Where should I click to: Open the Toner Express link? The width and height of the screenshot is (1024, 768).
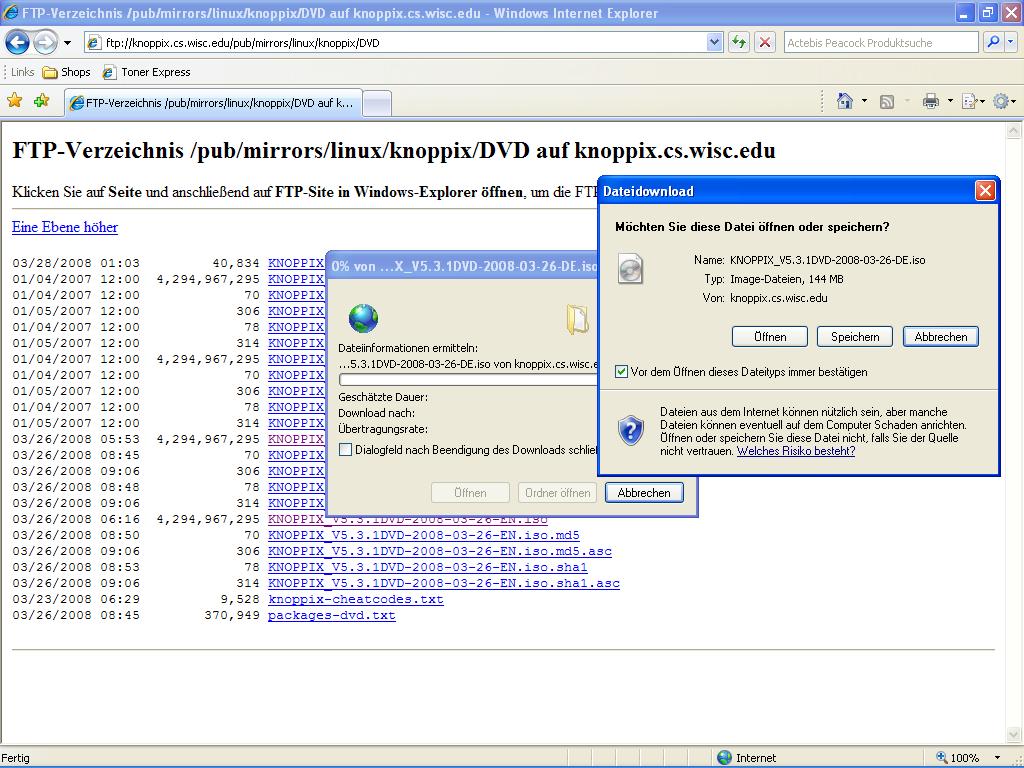click(x=147, y=72)
